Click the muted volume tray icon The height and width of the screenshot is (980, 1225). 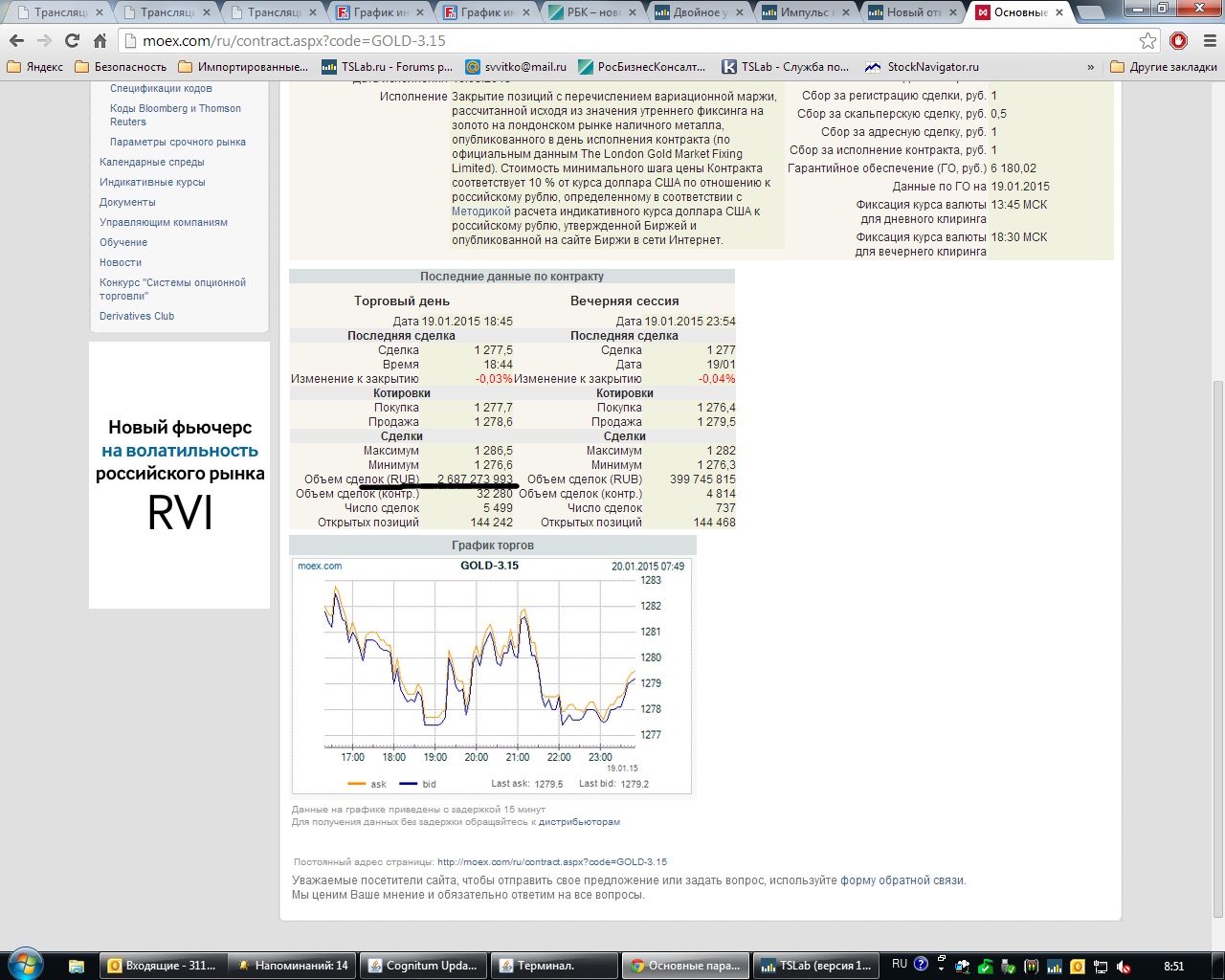click(1125, 966)
